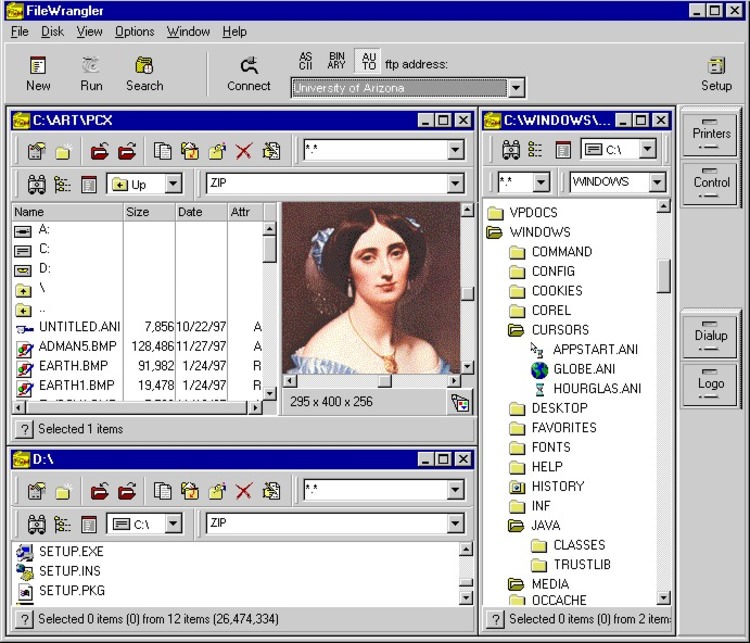Click the Logo button
Screen dimensions: 750x643
(710, 384)
